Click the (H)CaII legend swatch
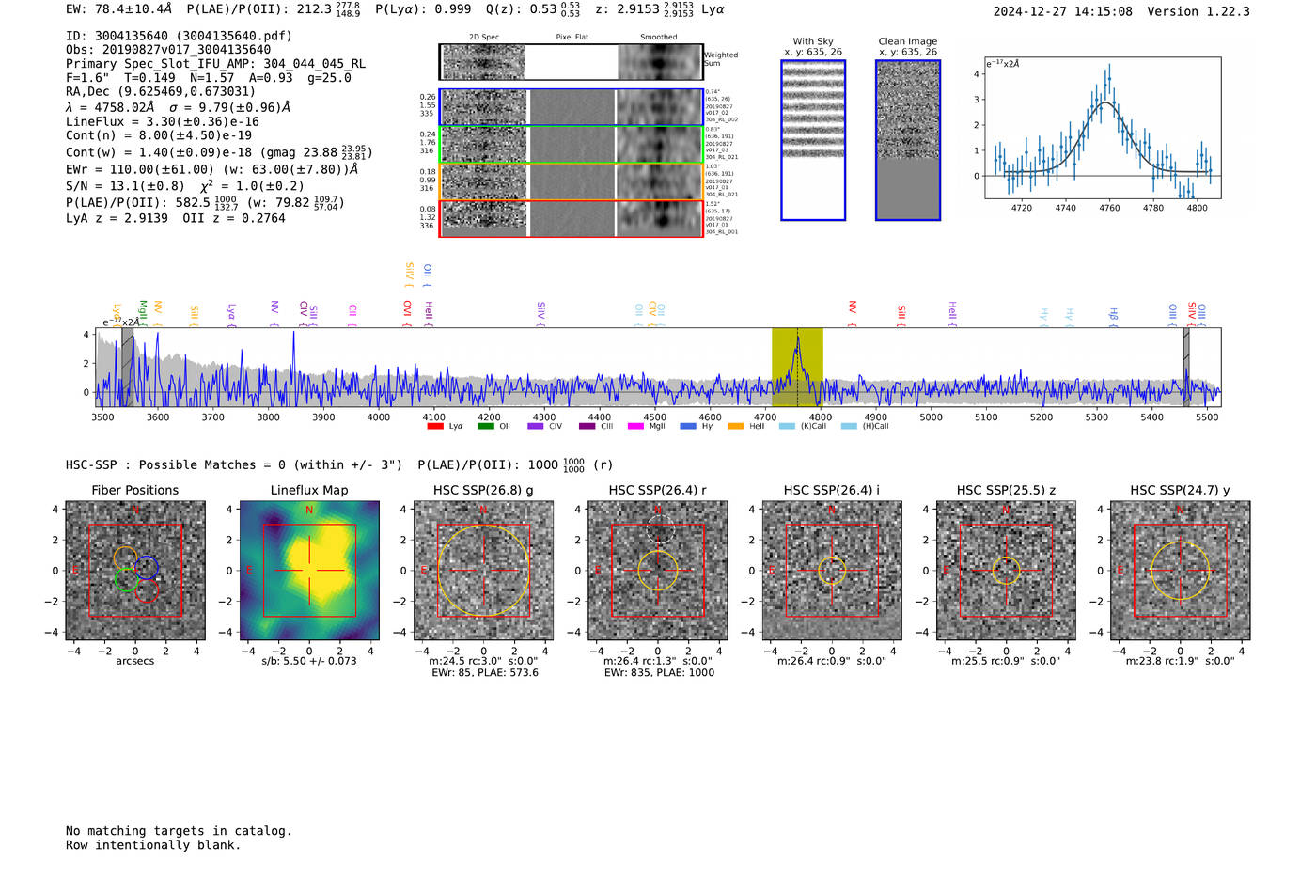The height and width of the screenshot is (896, 1316). (849, 426)
